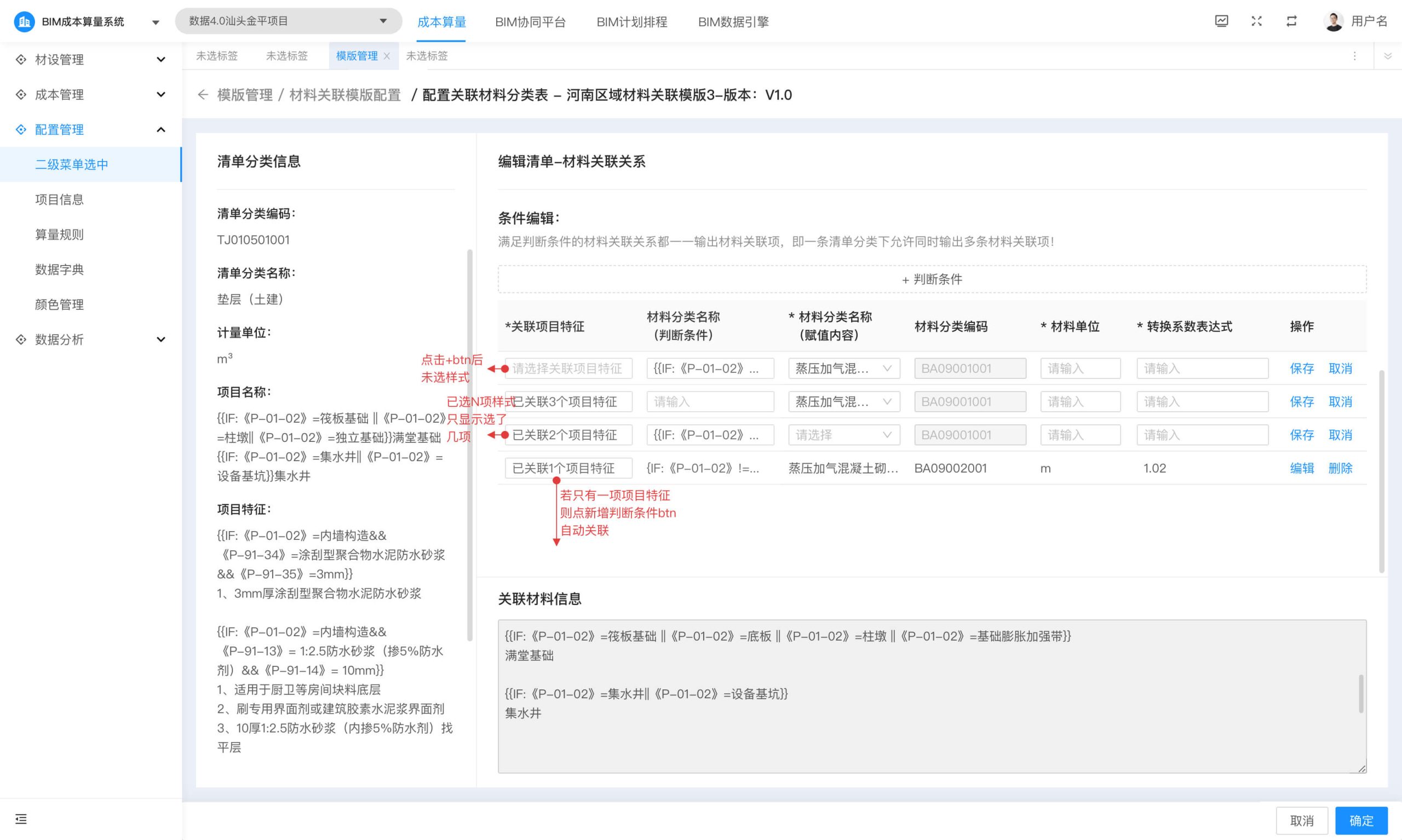The height and width of the screenshot is (840, 1402).
Task: Click 编辑 link in the last row
Action: click(1301, 468)
